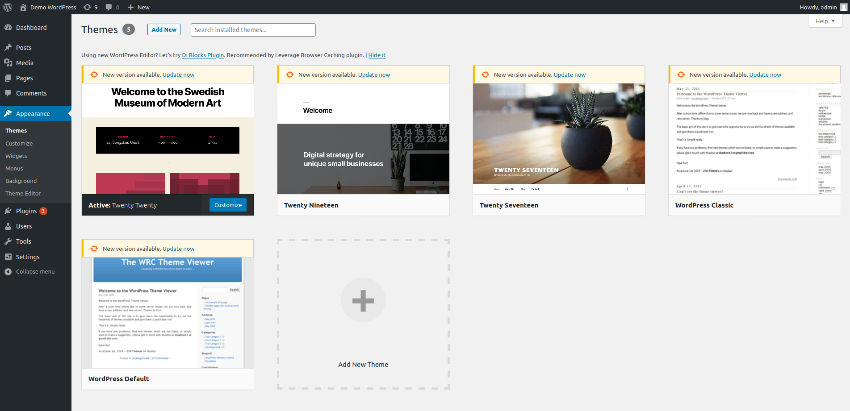The height and width of the screenshot is (411, 850).
Task: Click the updates circular arrows icon
Action: click(x=88, y=7)
